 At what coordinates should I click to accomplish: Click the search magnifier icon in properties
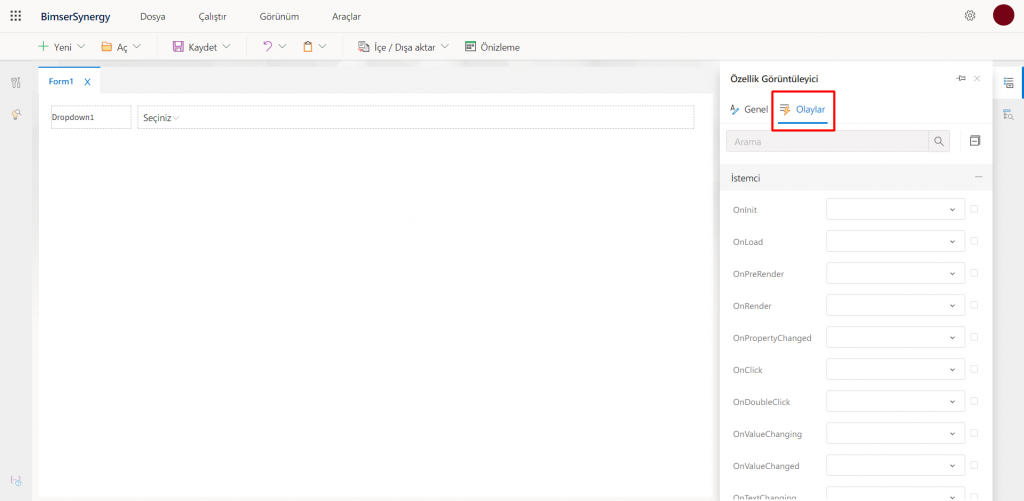[939, 142]
